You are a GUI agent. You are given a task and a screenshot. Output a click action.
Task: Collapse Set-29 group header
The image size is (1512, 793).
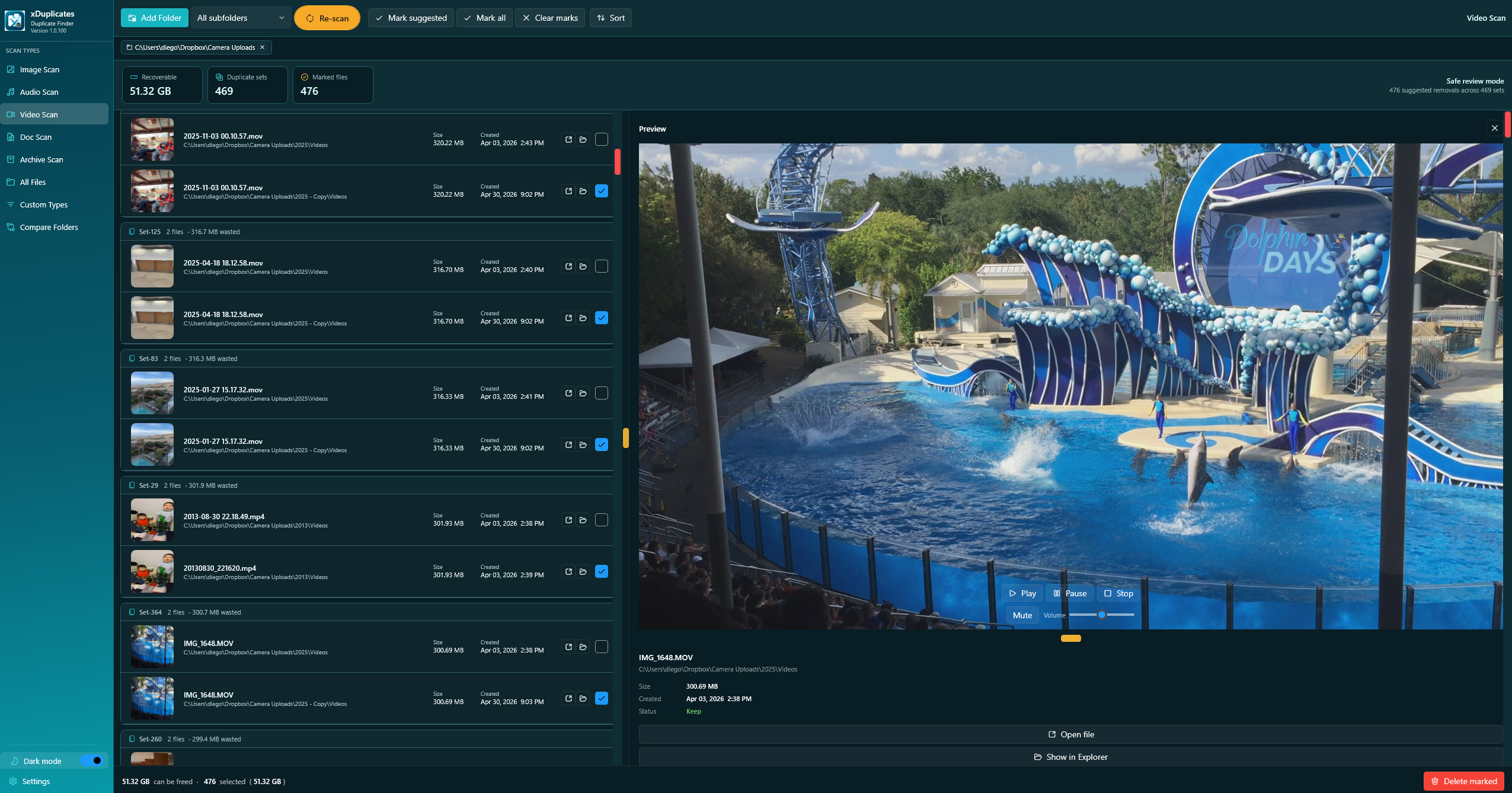pyautogui.click(x=366, y=485)
